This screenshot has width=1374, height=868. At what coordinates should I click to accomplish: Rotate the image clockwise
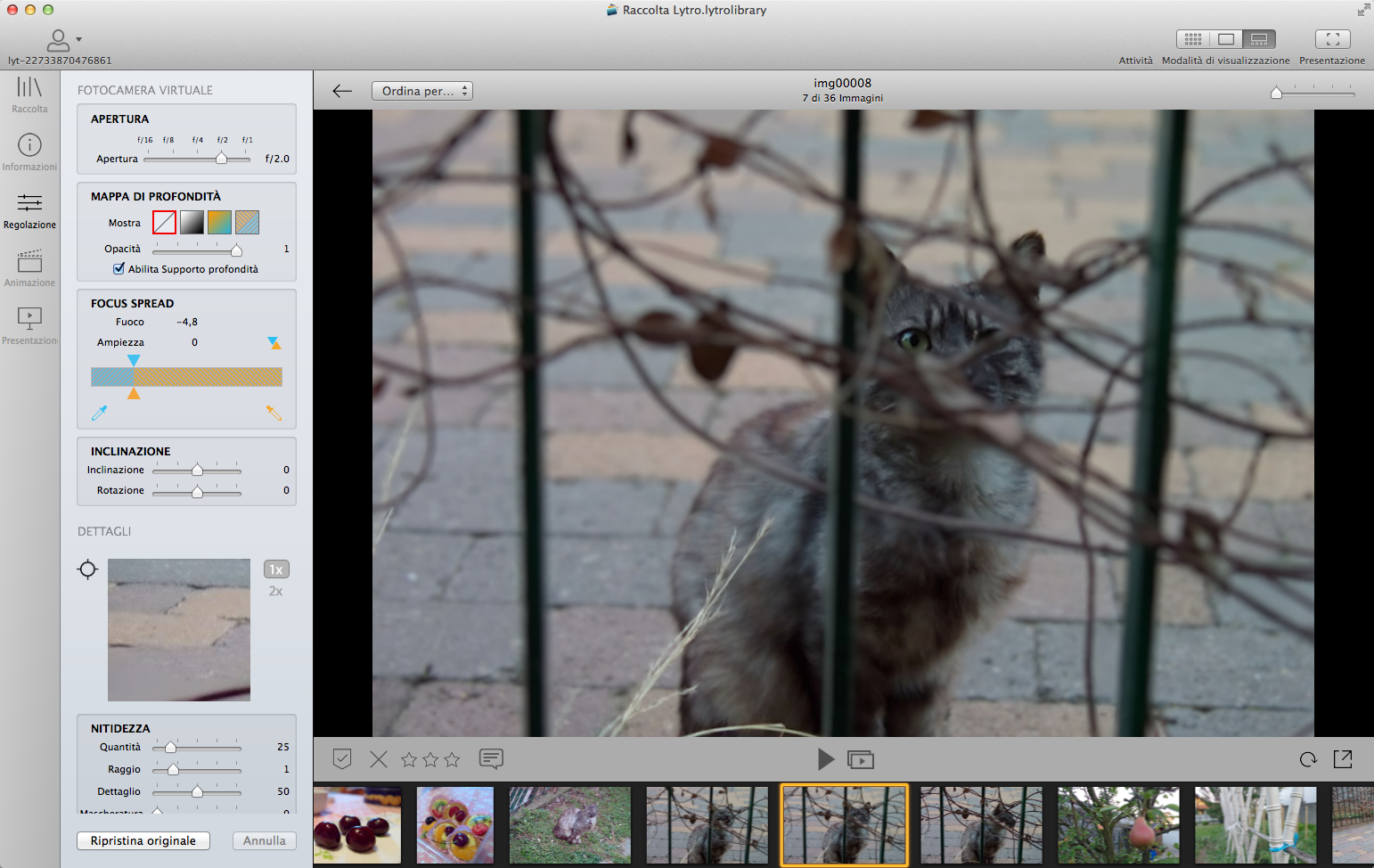pyautogui.click(x=1308, y=759)
